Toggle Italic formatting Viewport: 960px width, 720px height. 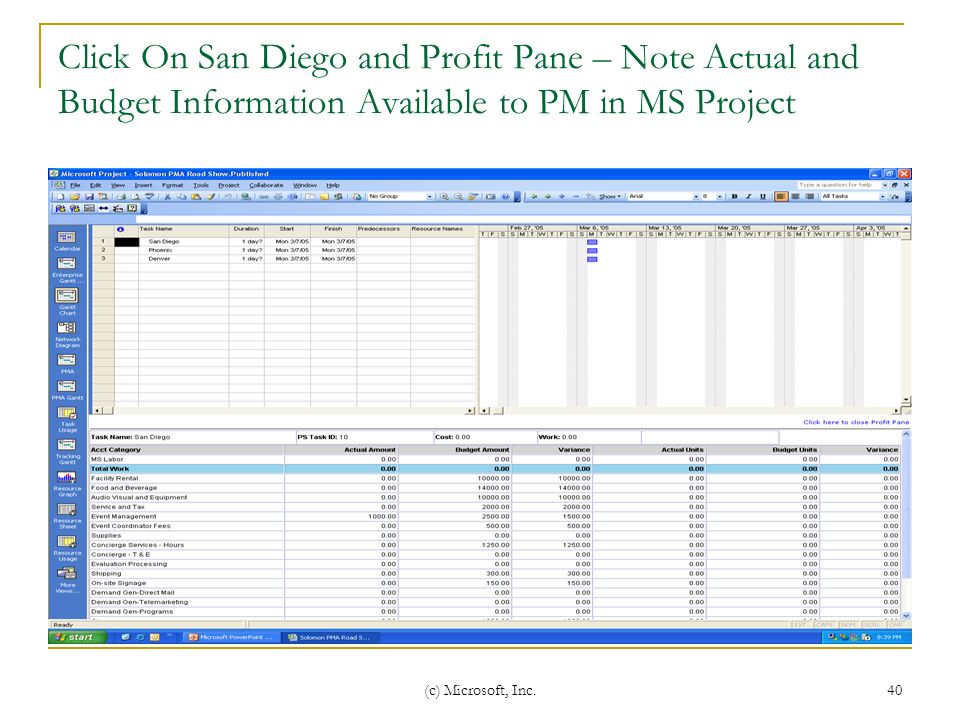pyautogui.click(x=749, y=197)
